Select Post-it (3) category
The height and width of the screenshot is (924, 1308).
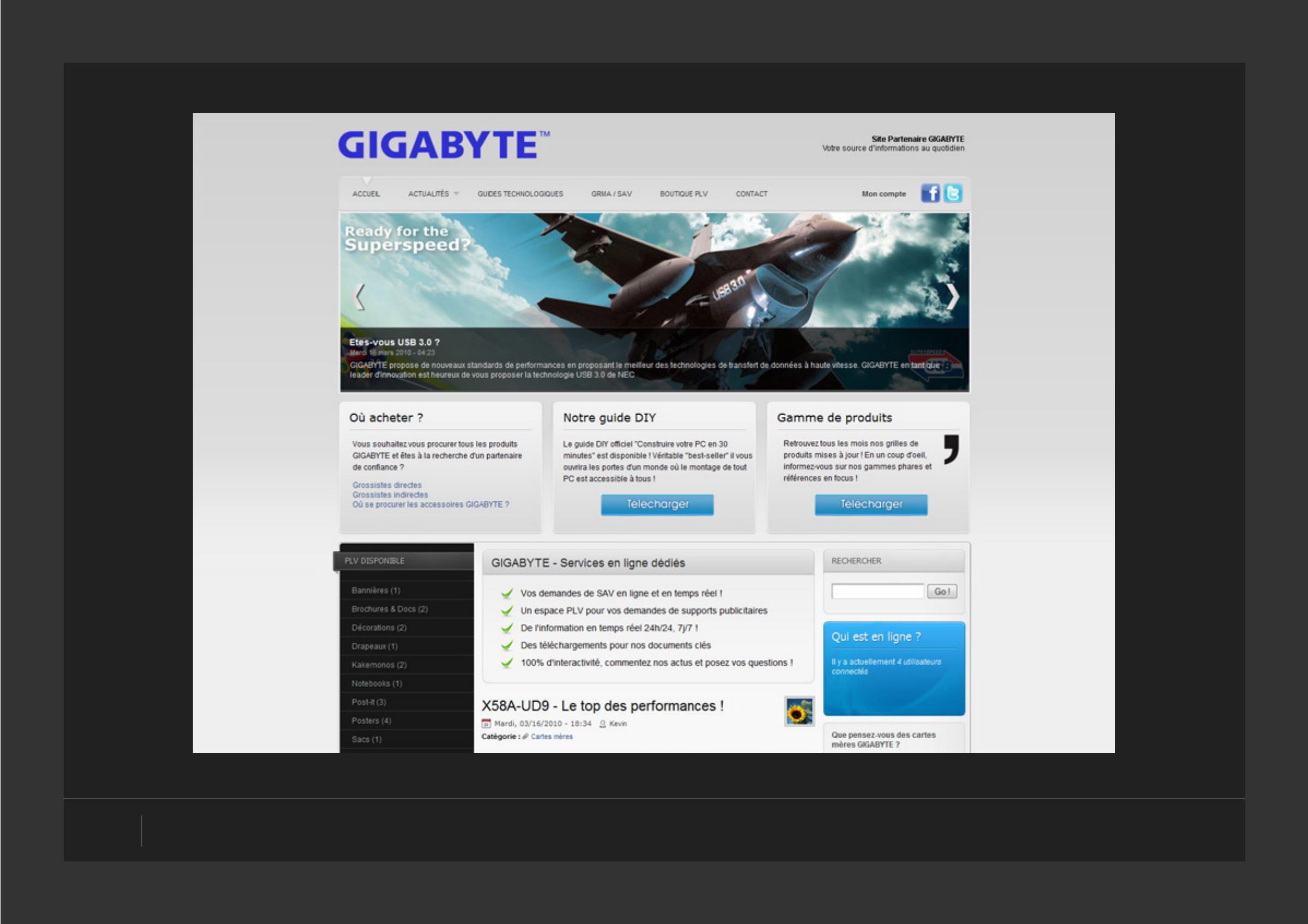pos(368,703)
